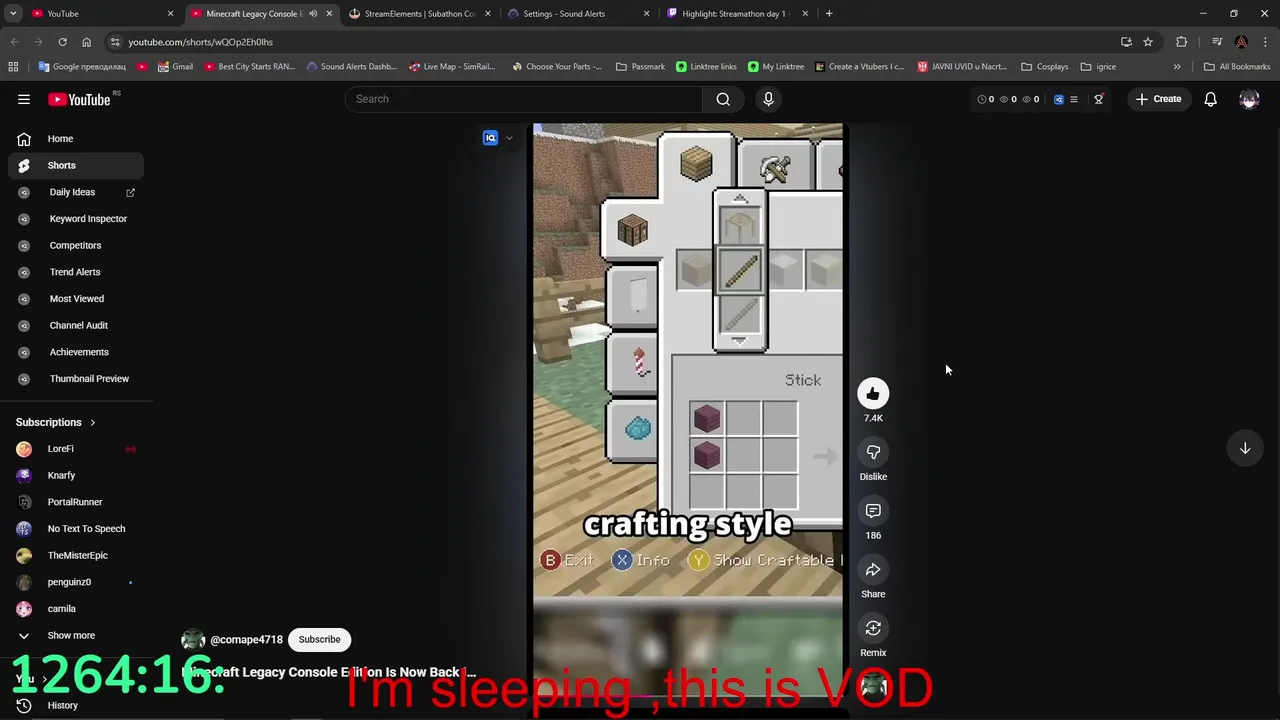Open Daily Ideas in the sidebar
Image resolution: width=1280 pixels, height=720 pixels.
click(x=76, y=192)
